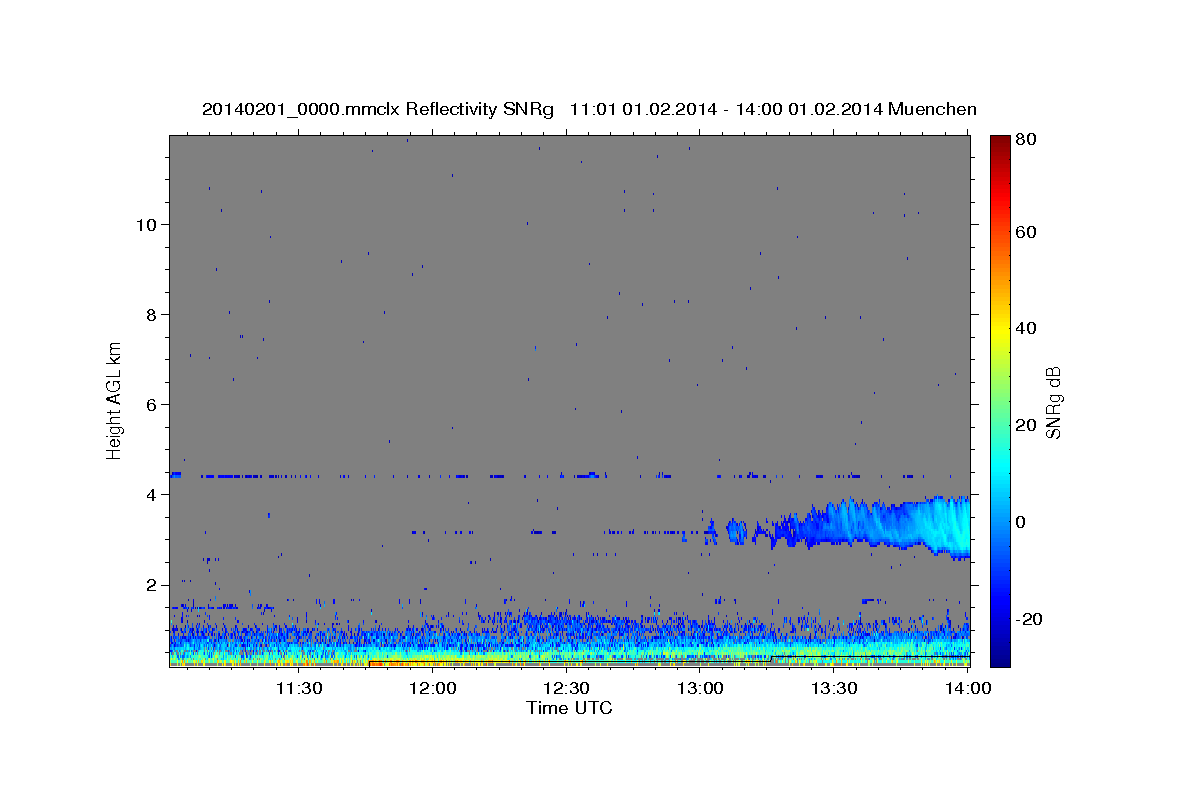Click the 11:30 time tick label
The height and width of the screenshot is (800, 1200).
pyautogui.click(x=298, y=688)
